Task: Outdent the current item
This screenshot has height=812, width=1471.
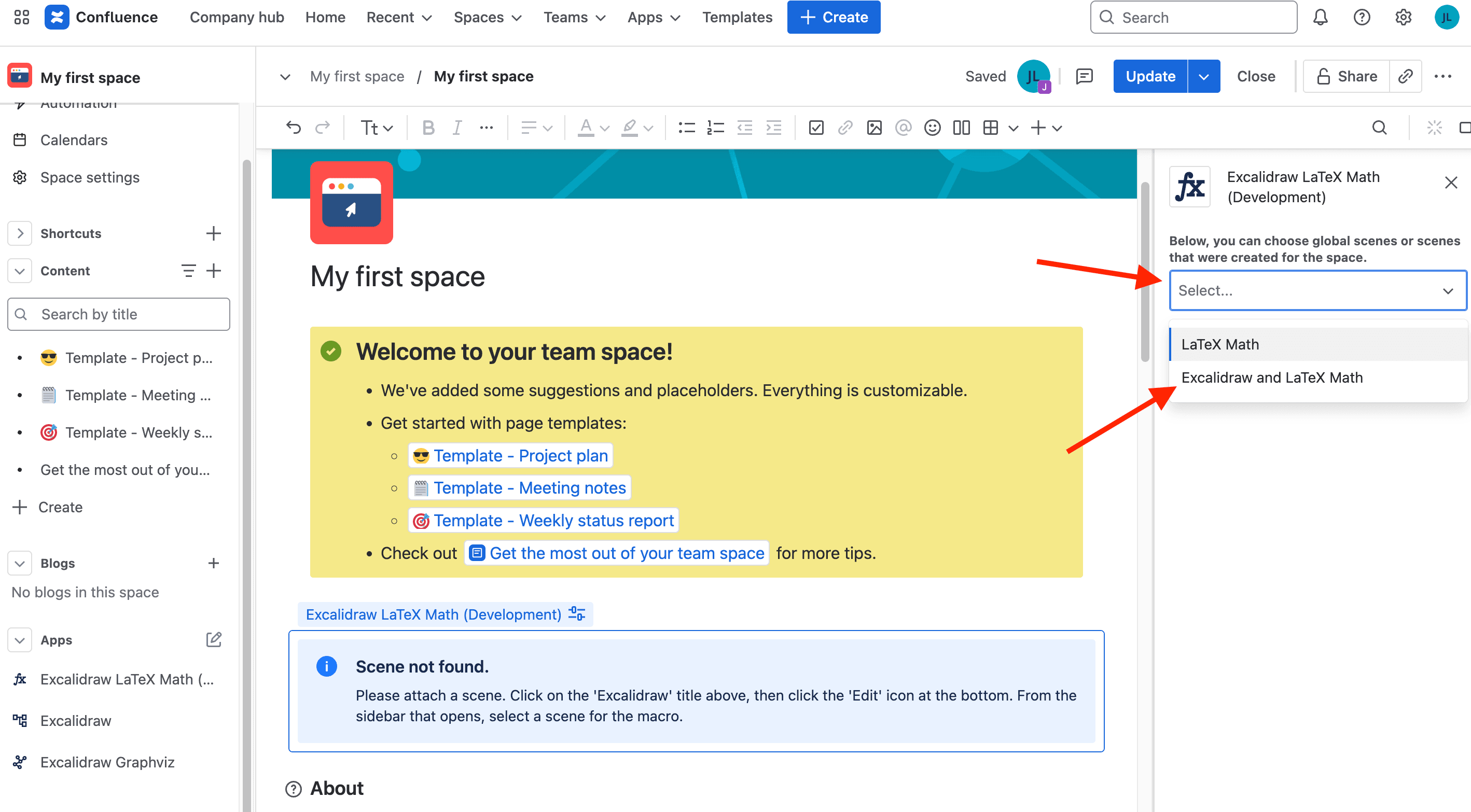Action: [x=745, y=128]
